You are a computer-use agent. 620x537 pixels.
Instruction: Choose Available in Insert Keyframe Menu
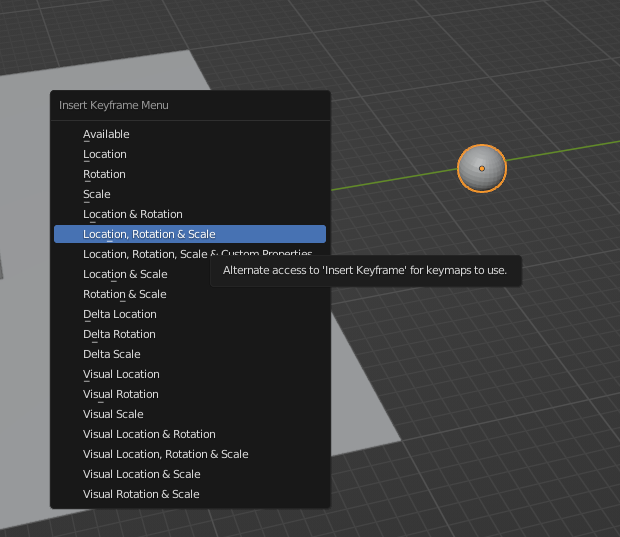pos(190,134)
